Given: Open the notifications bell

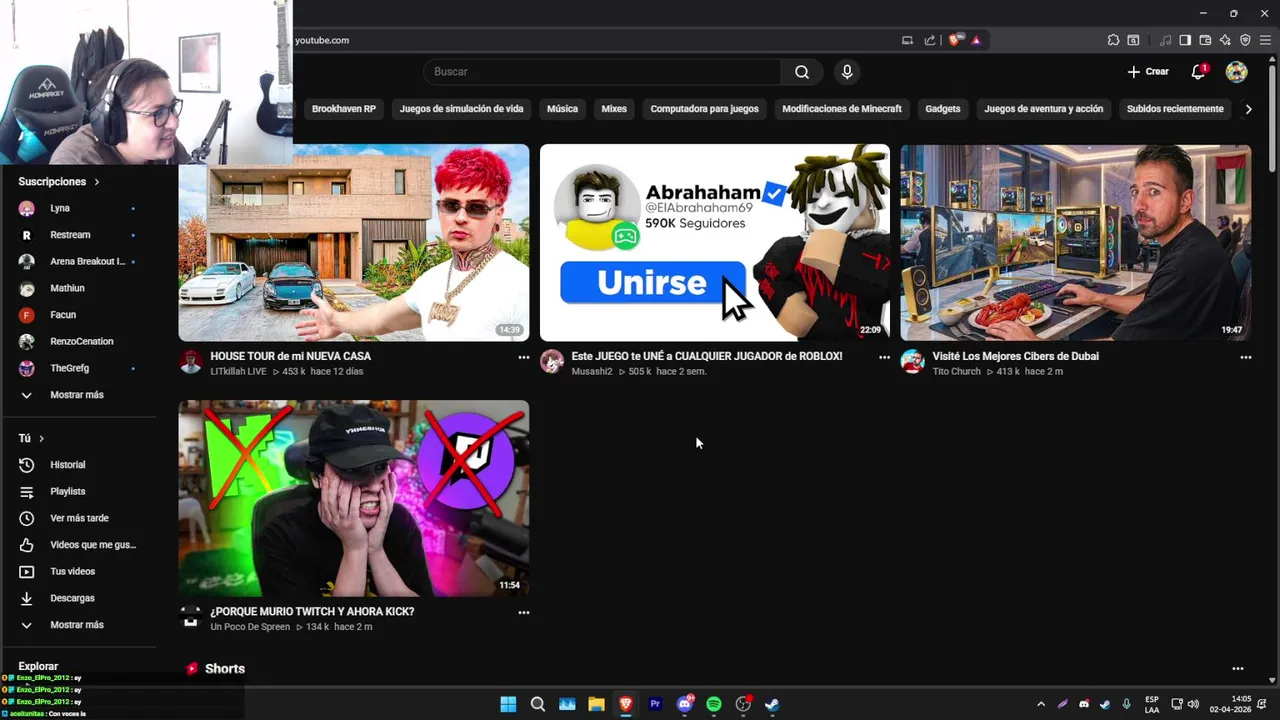Looking at the screenshot, I should (1198, 72).
